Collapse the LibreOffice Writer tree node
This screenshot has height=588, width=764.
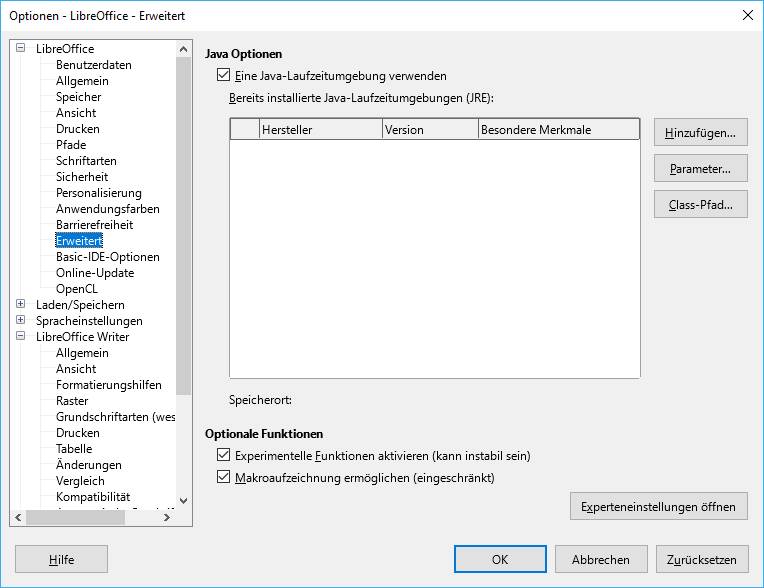click(x=20, y=336)
